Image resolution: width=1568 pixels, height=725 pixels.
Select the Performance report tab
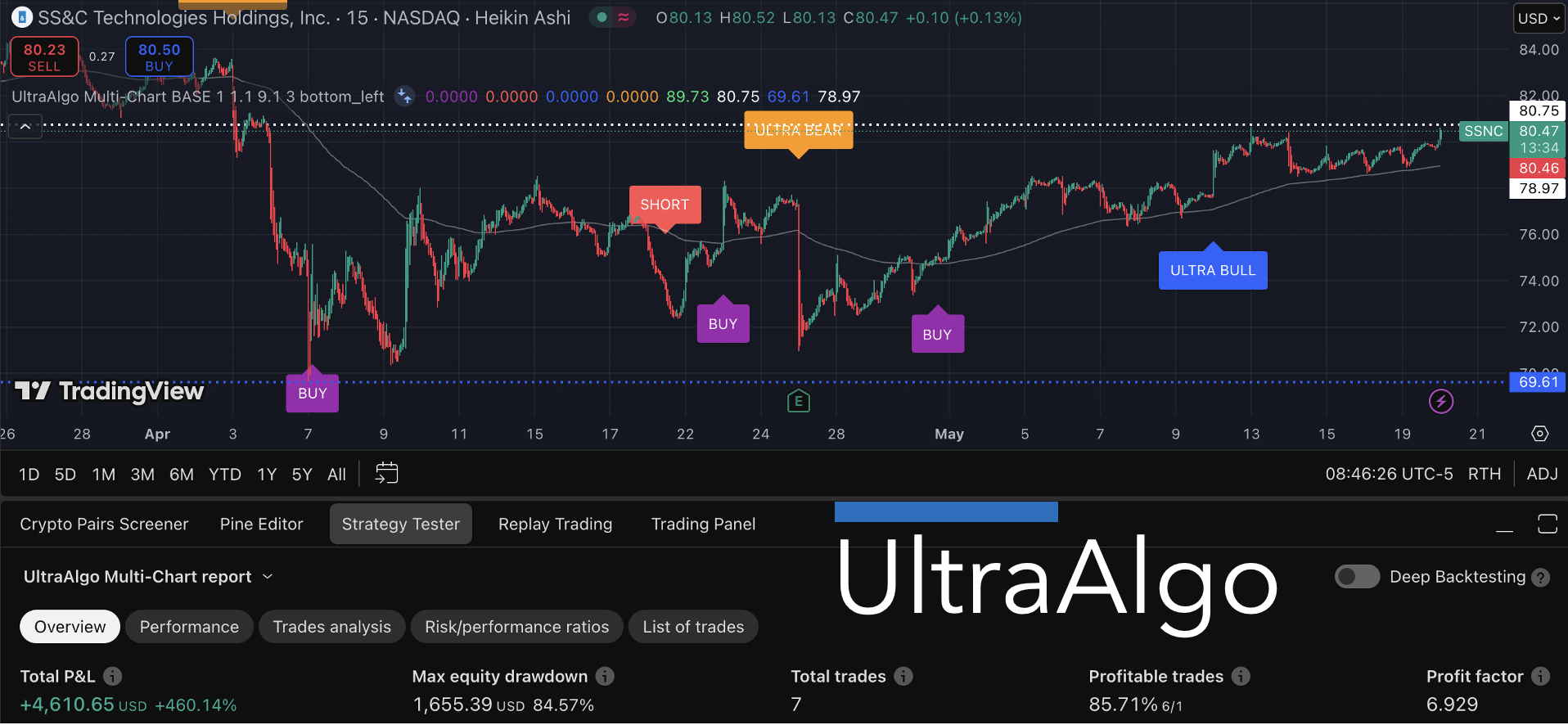[x=189, y=627]
